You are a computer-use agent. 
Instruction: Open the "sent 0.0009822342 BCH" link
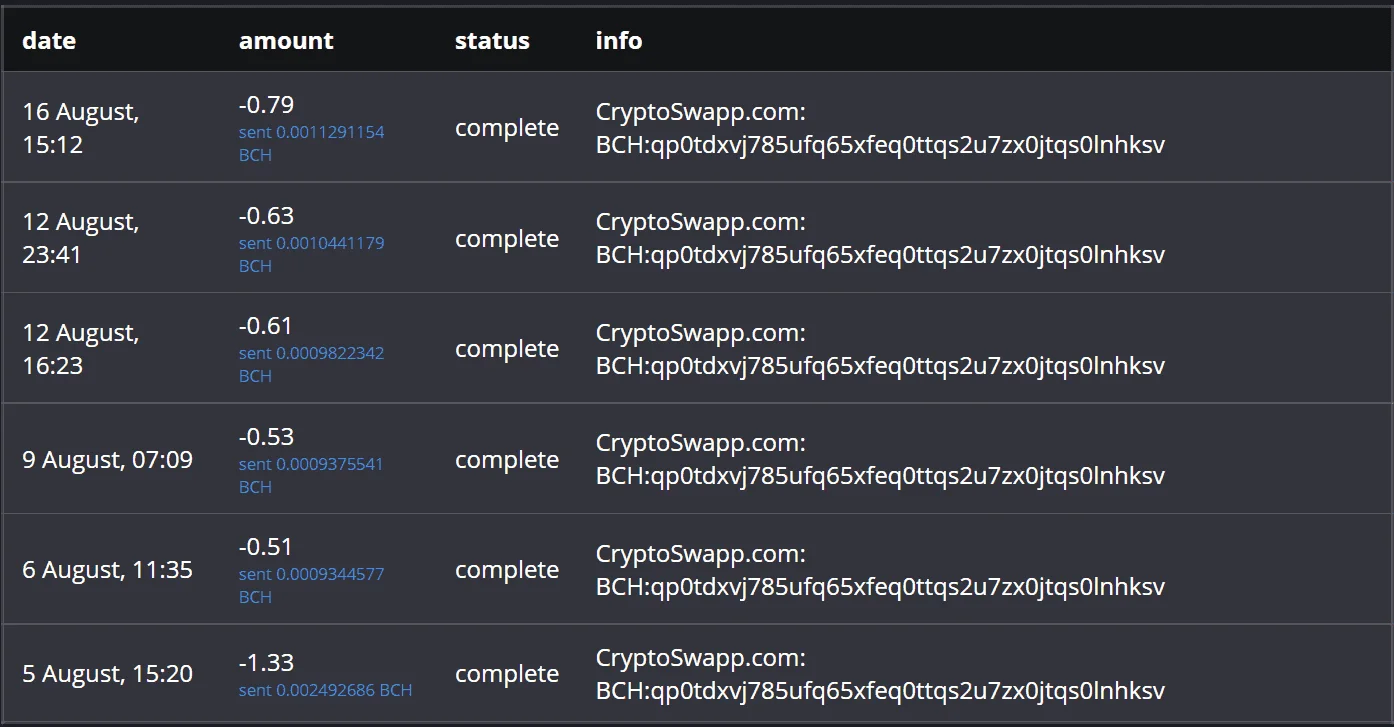[x=311, y=364]
